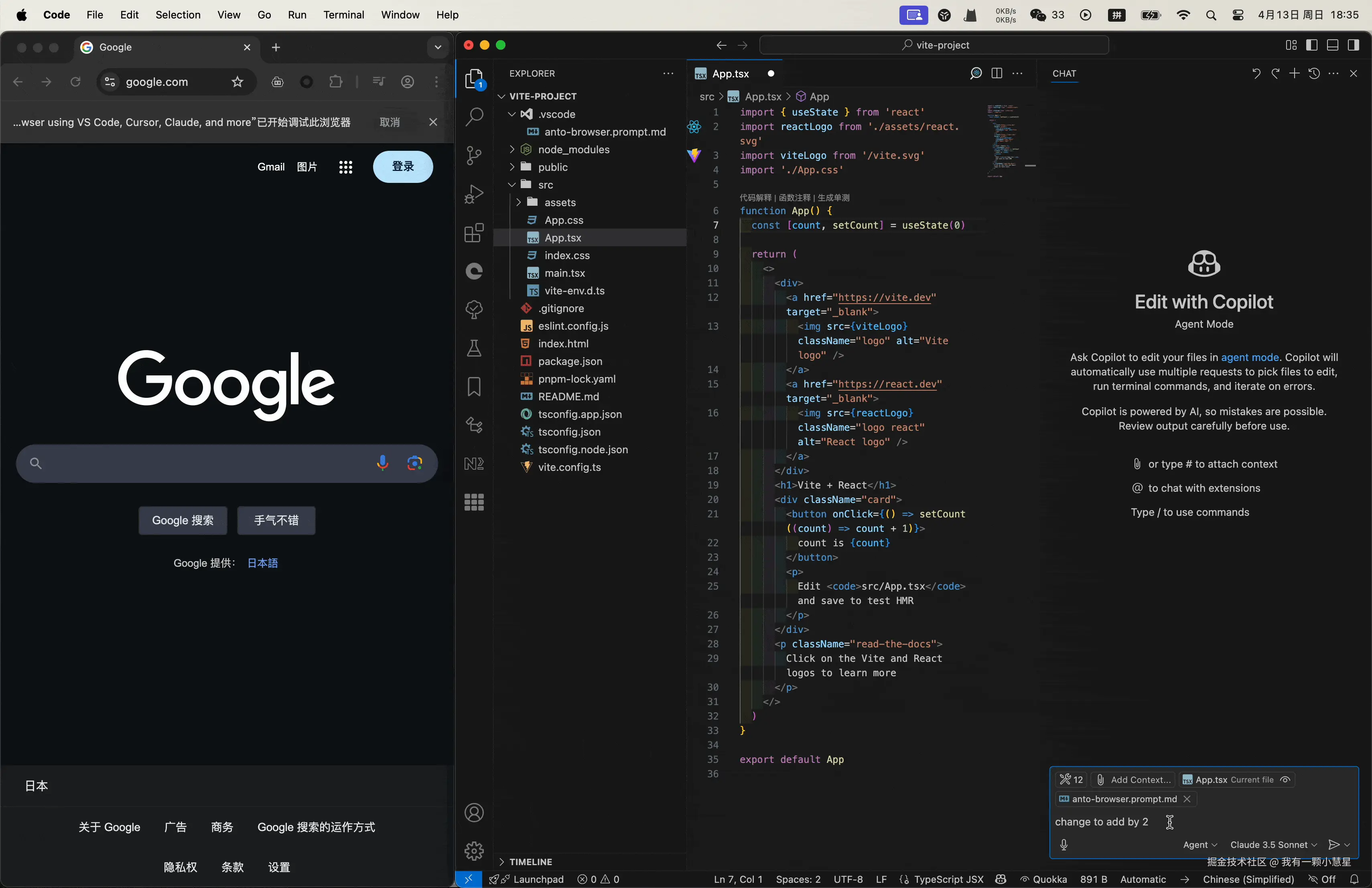Select the Google browser tab
1372x888 pixels.
(x=166, y=47)
